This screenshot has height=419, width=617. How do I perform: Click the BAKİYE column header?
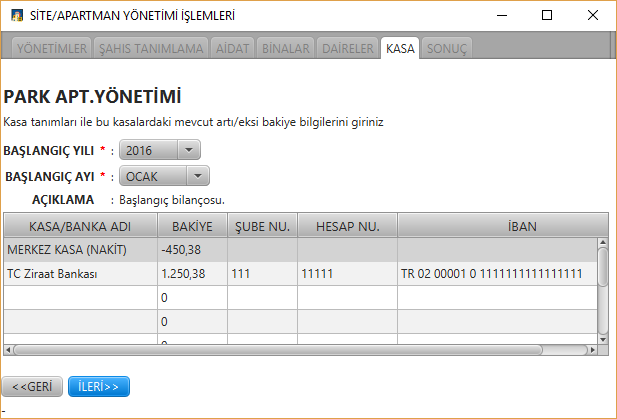pyautogui.click(x=191, y=225)
